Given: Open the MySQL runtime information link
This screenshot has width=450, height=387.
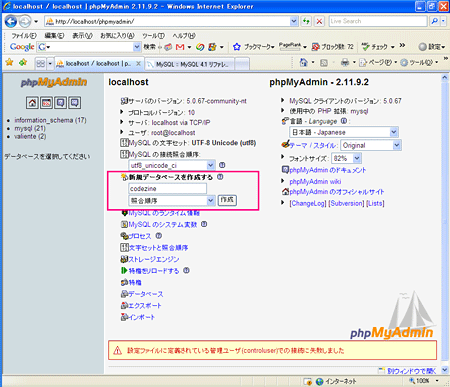Looking at the screenshot, I should (x=164, y=213).
